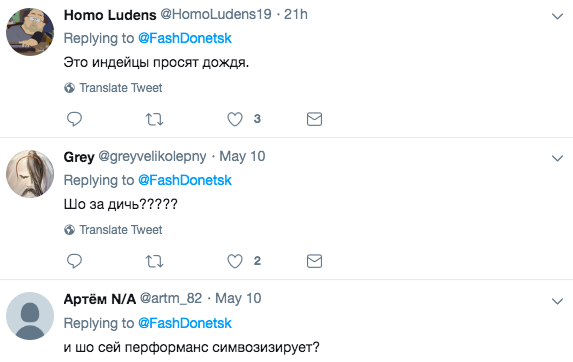
Task: Retweet the Homo Ludens tweet
Action: (x=154, y=119)
